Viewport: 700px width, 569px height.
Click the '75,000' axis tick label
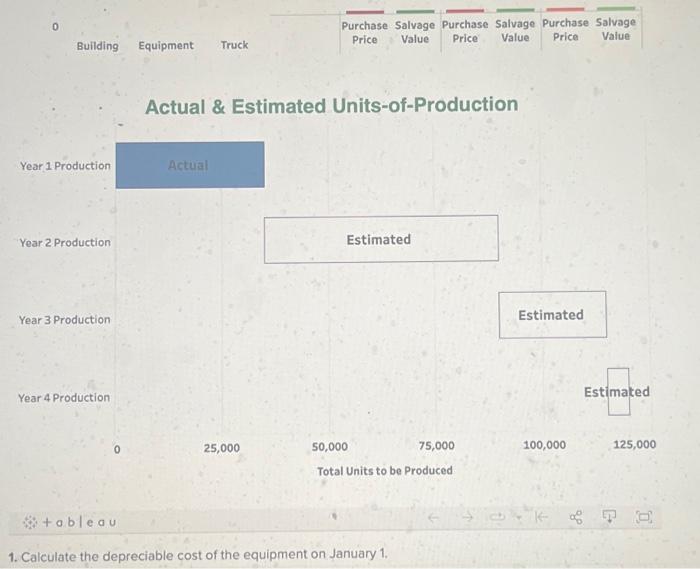437,446
